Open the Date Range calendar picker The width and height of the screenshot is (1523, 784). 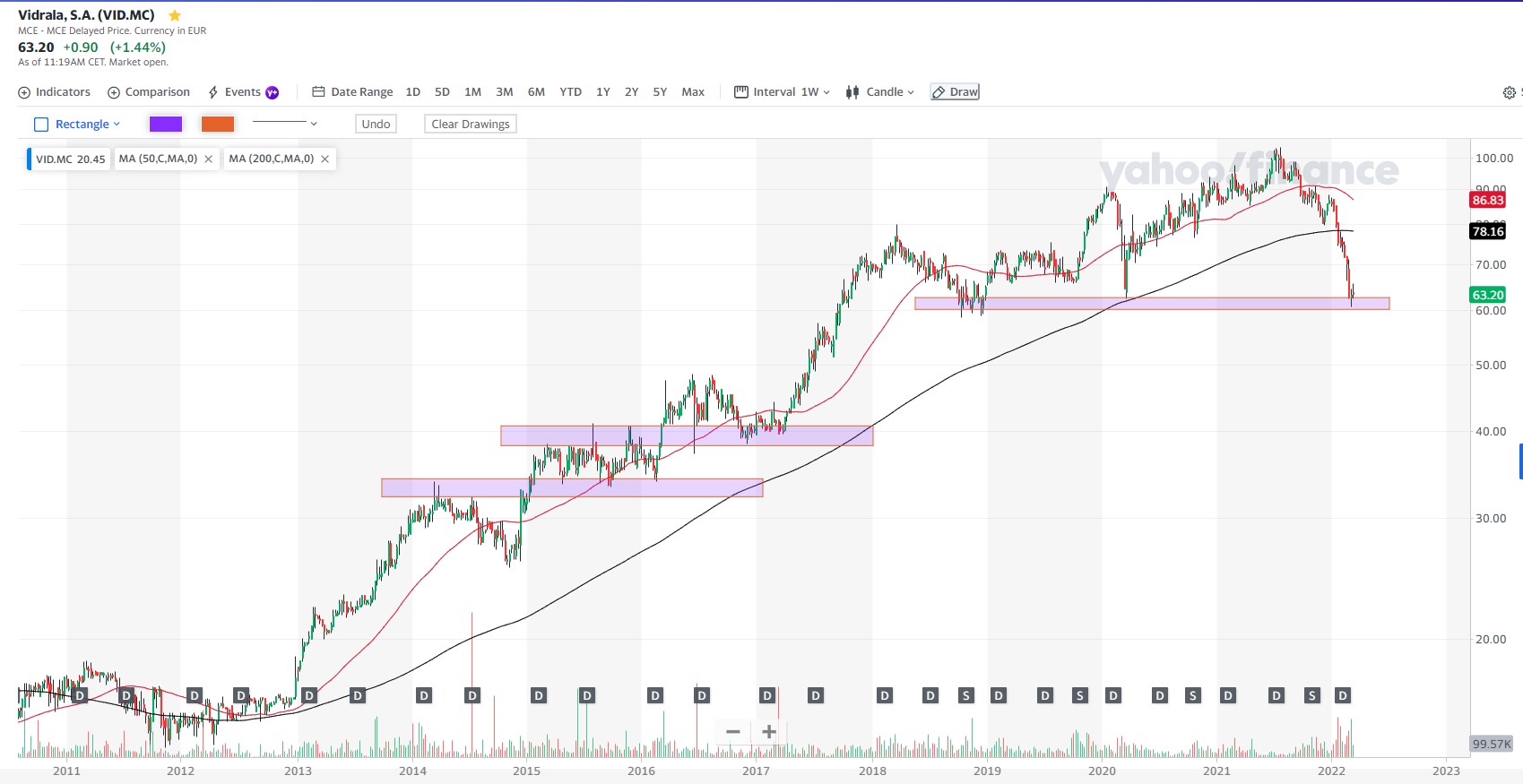click(x=352, y=92)
